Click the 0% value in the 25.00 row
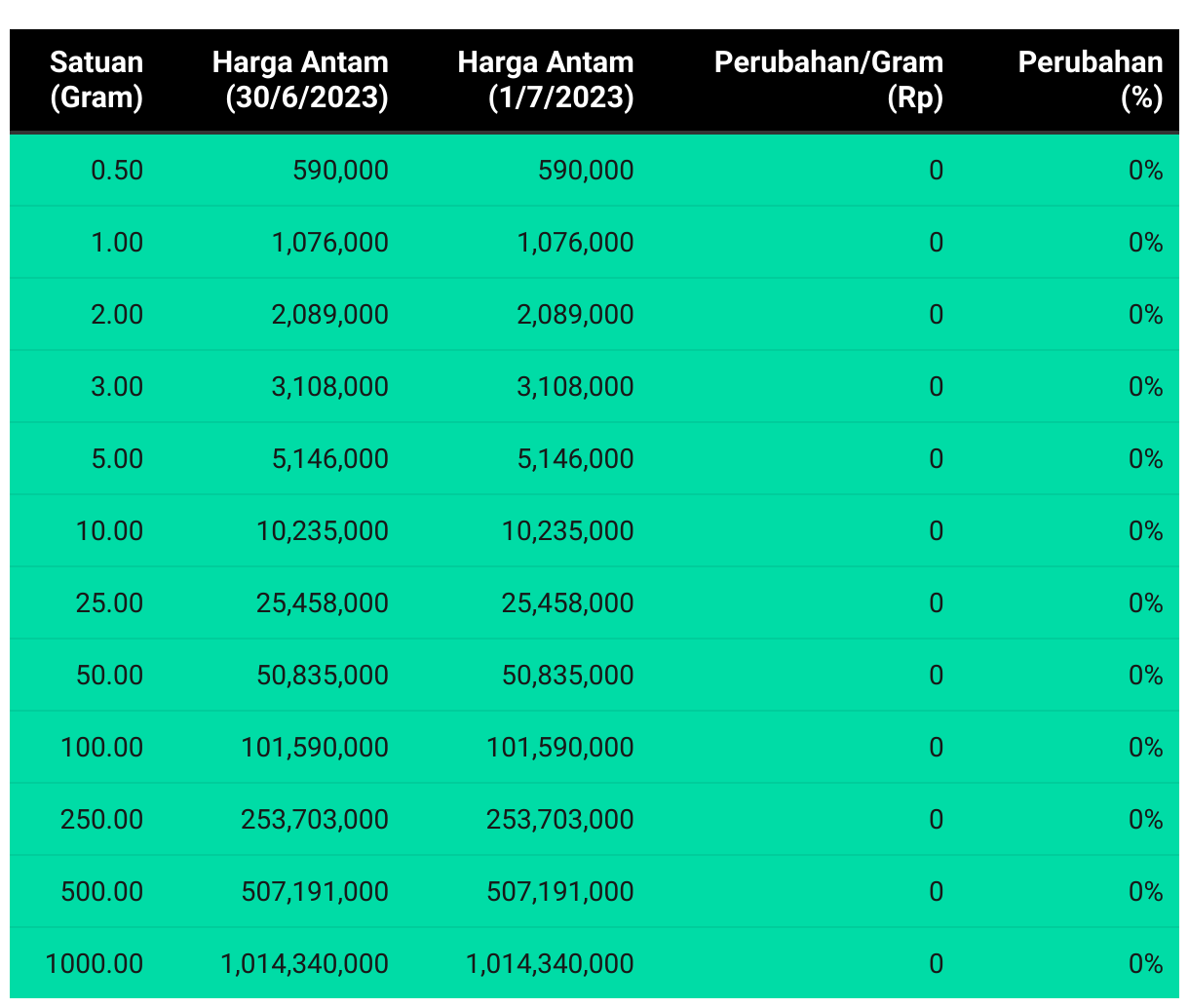 pyautogui.click(x=1146, y=603)
